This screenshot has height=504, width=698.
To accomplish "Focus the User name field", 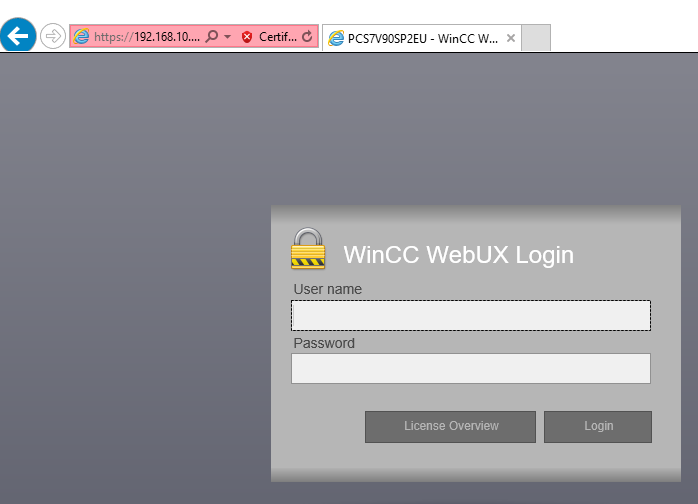I will [x=471, y=316].
